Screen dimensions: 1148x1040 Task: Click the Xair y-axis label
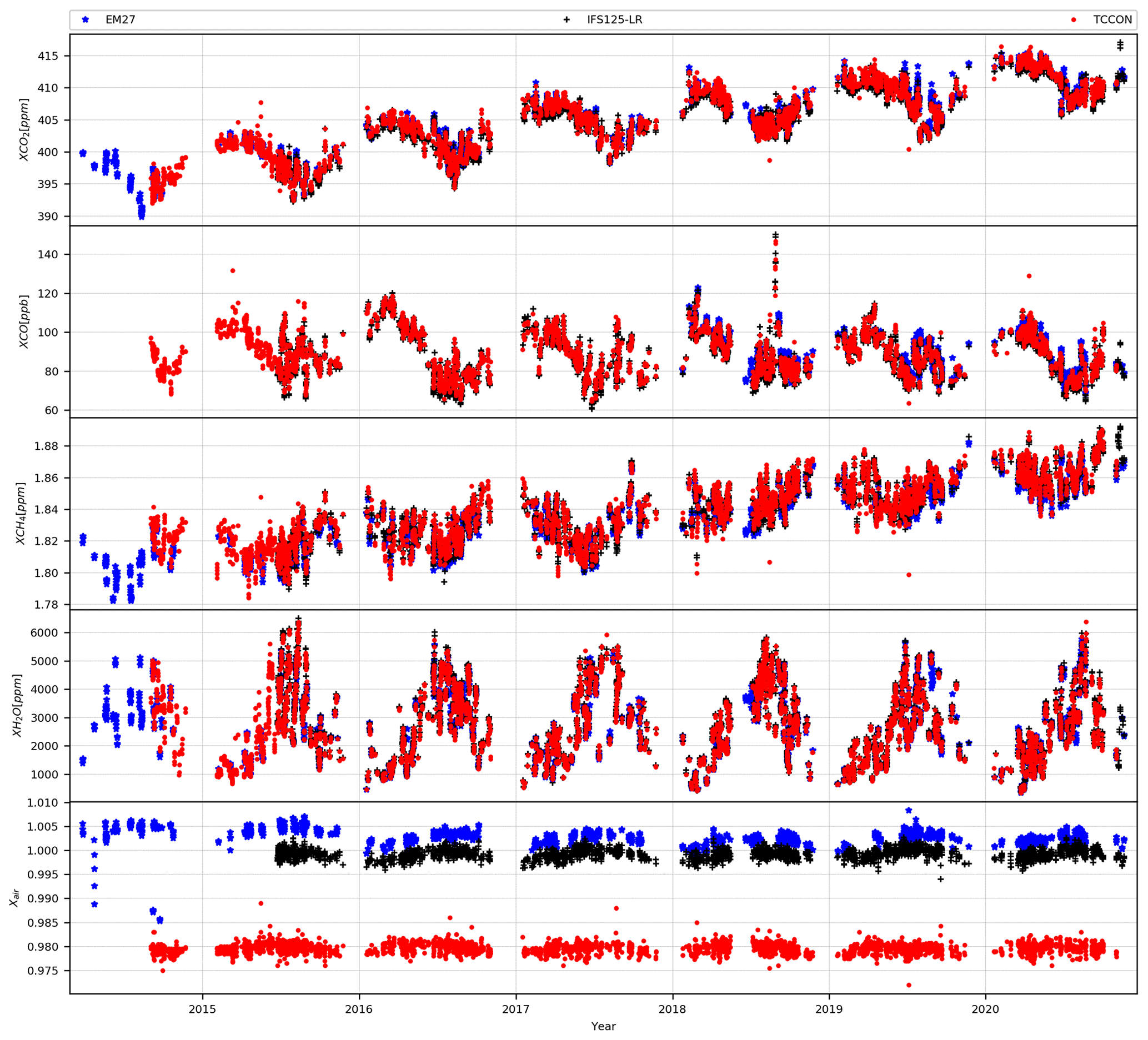coord(16,898)
